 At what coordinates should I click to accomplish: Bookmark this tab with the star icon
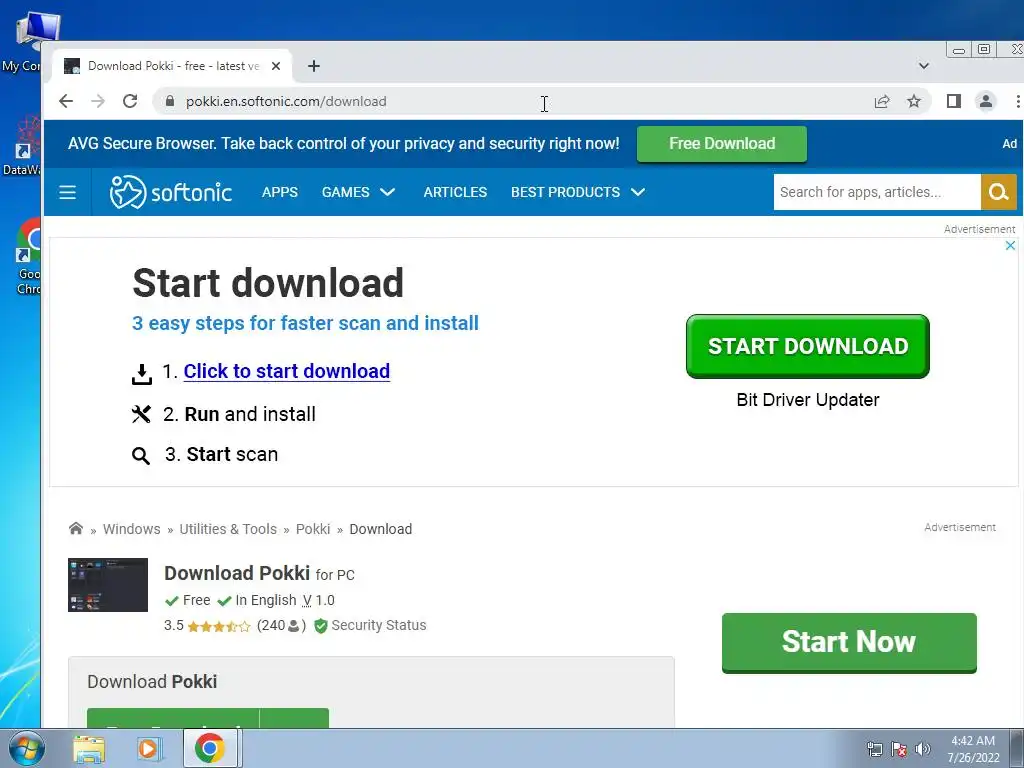click(x=914, y=101)
